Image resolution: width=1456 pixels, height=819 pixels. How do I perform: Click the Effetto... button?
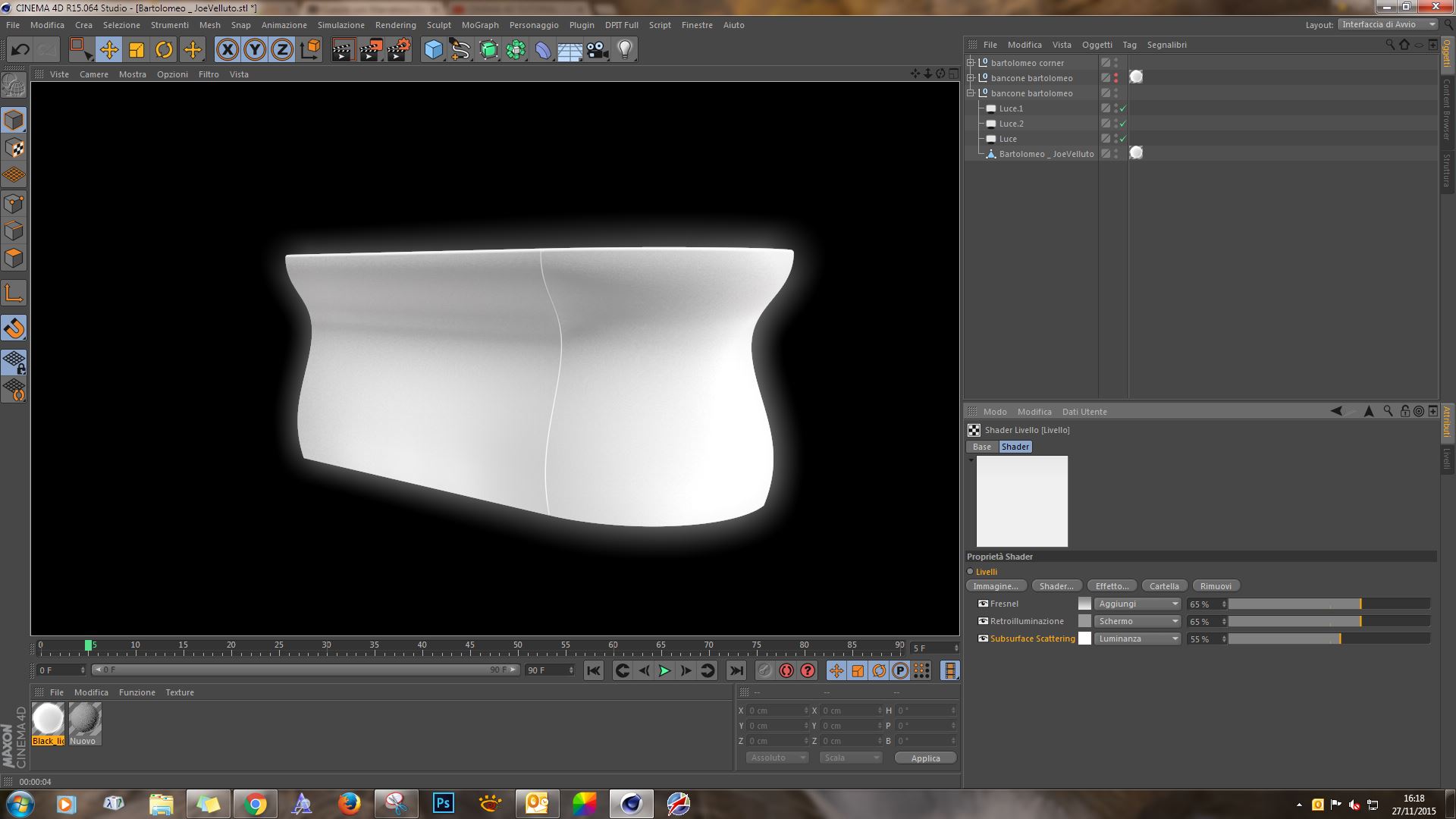click(x=1112, y=586)
